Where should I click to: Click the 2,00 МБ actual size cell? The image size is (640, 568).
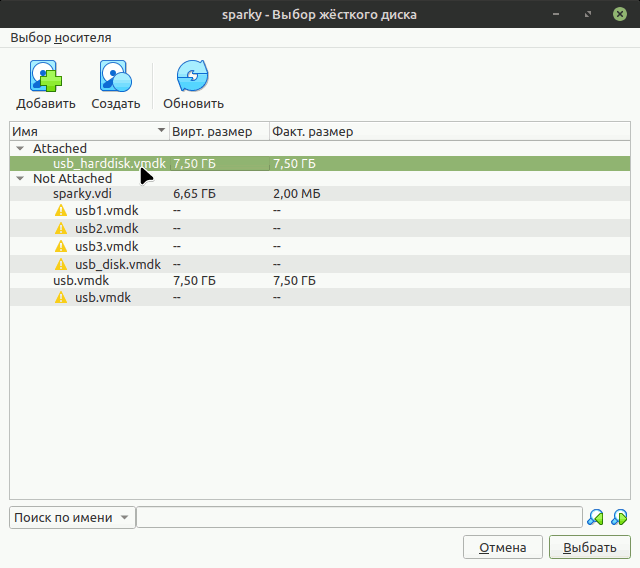297,193
